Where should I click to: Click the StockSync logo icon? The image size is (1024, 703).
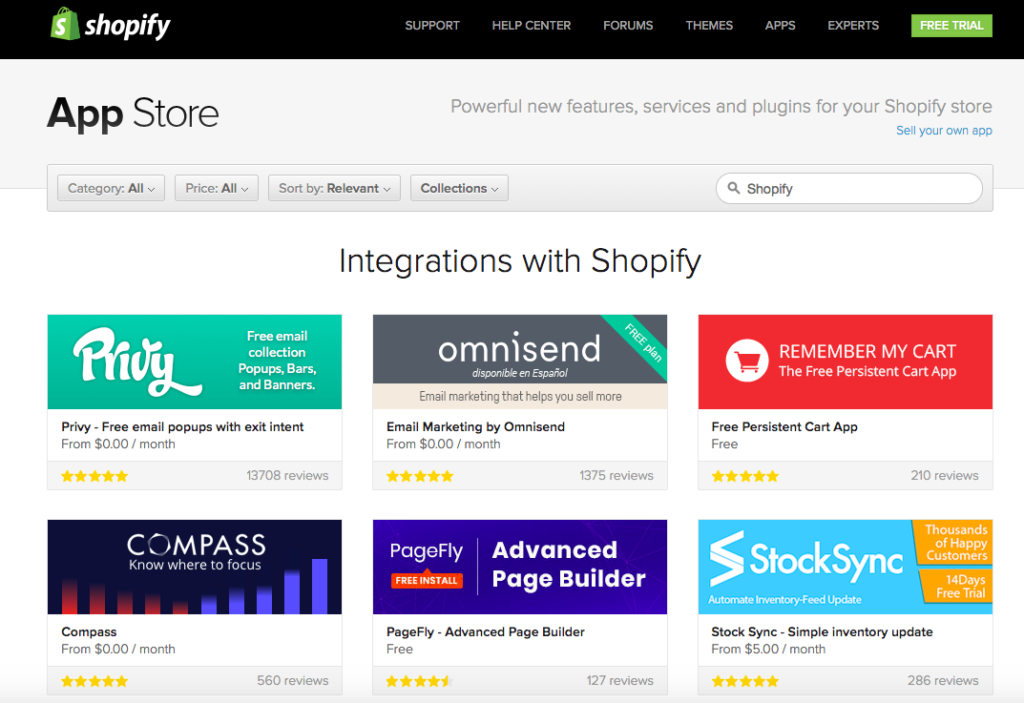click(727, 559)
